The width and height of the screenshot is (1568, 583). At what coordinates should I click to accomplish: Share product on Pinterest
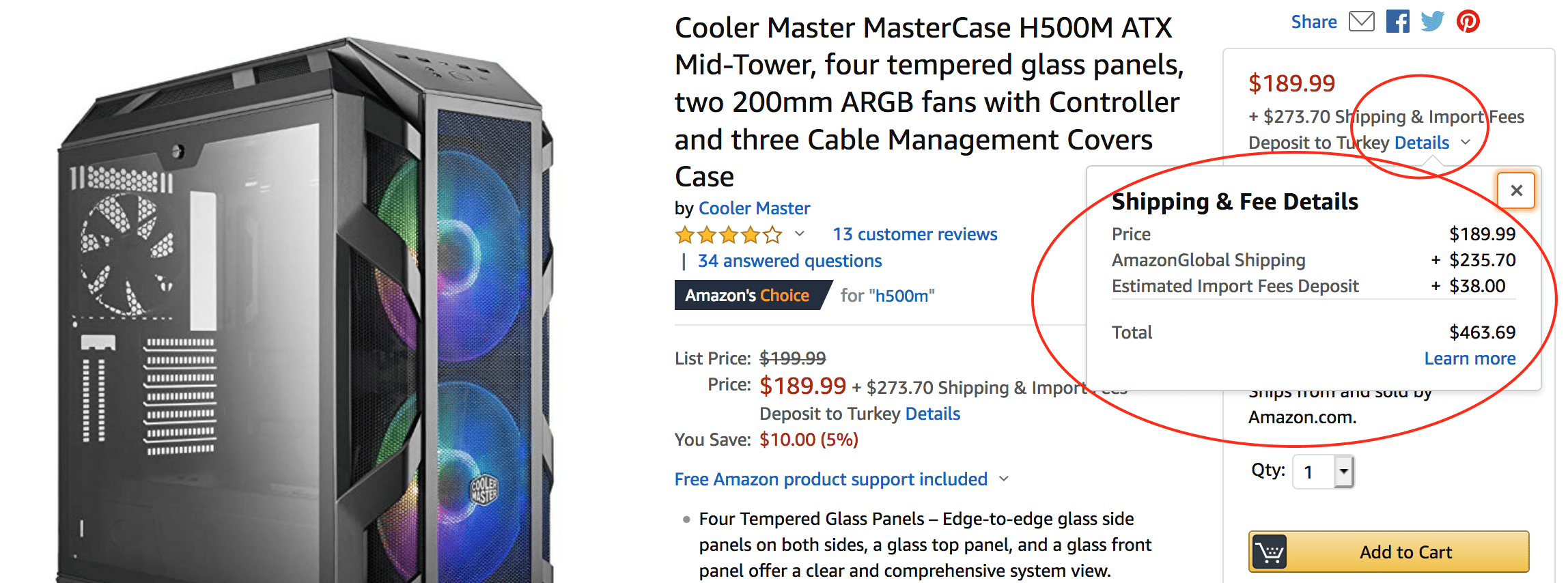pyautogui.click(x=1468, y=22)
